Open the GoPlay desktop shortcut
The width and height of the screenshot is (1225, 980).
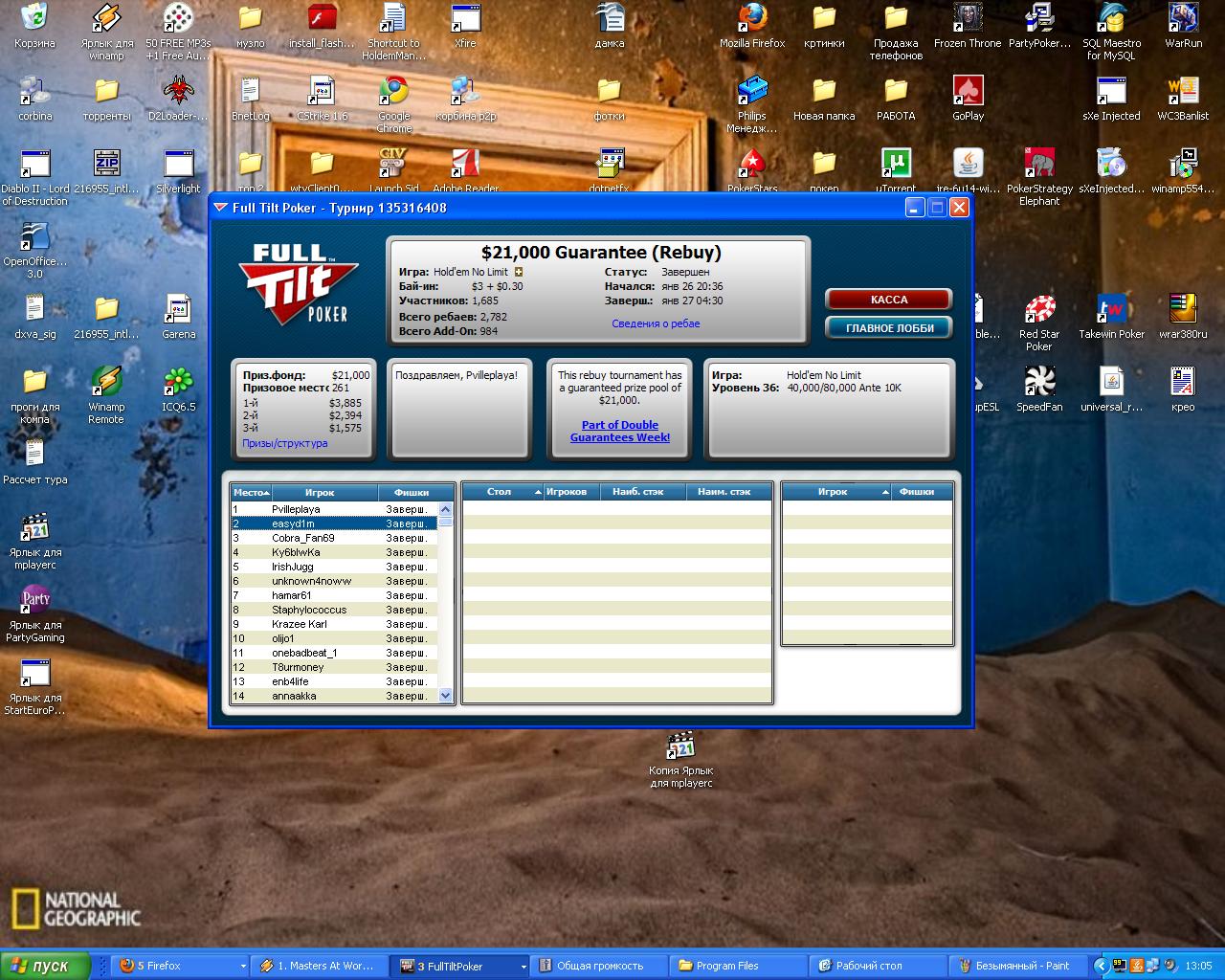(x=968, y=92)
